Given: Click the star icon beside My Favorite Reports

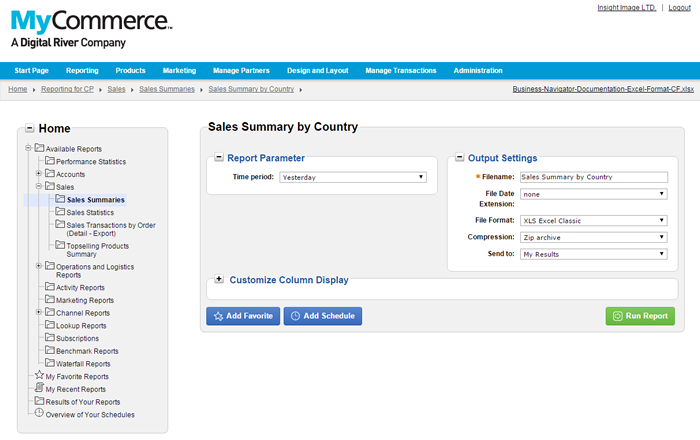Looking at the screenshot, I should tap(39, 375).
